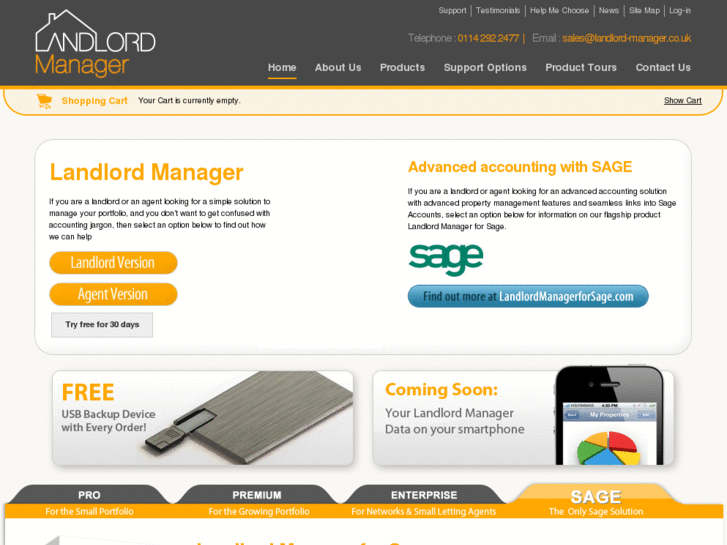Click the sales@landlord-manager.co.uk email link
Screen dimensions: 727x545
[x=626, y=38]
